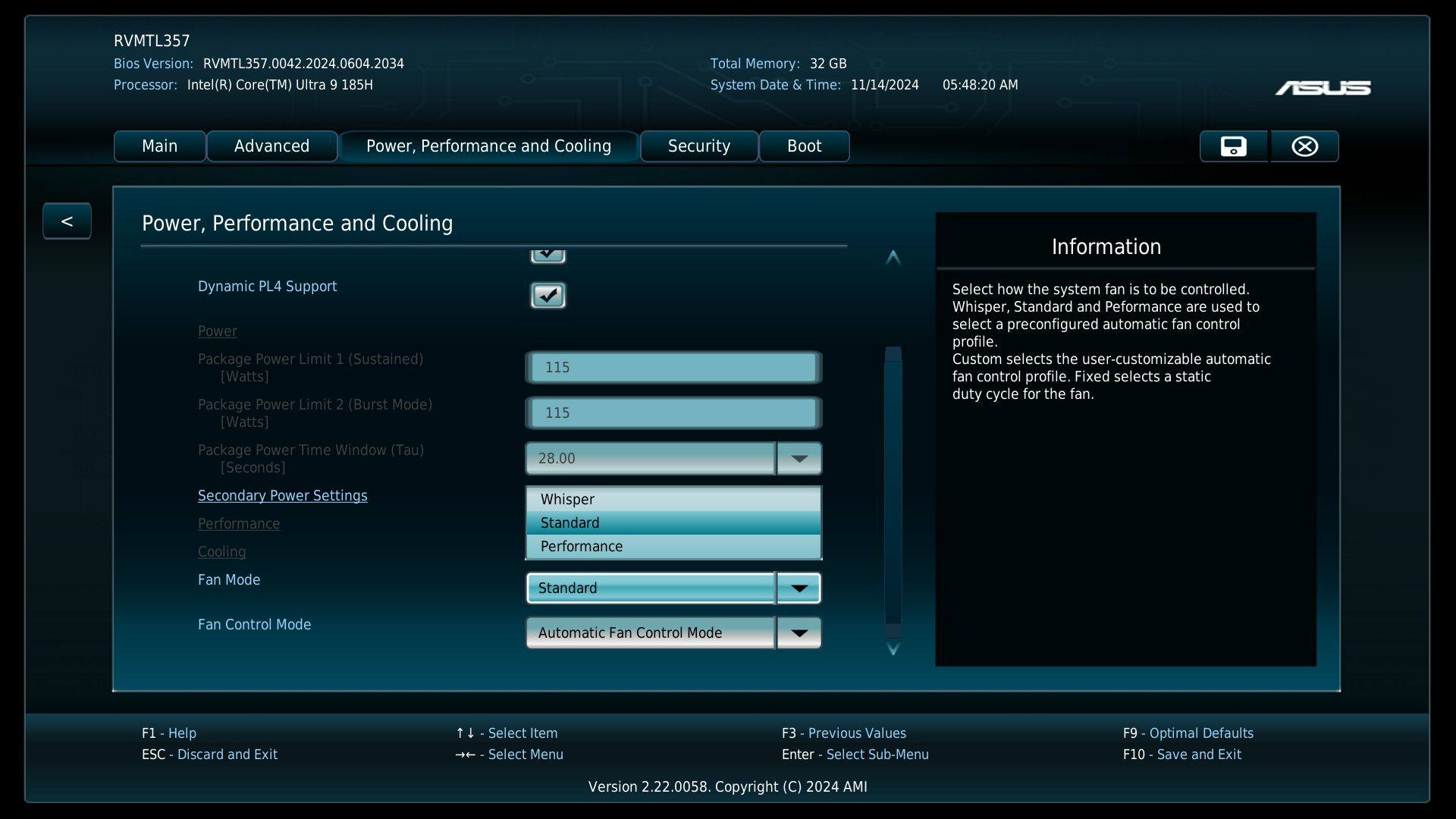Click the Dynamic PL4 Support label

pyautogui.click(x=267, y=287)
